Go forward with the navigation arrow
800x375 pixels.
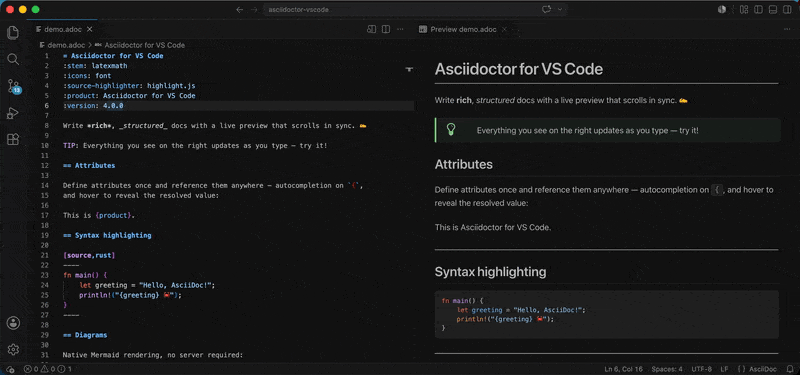point(255,10)
